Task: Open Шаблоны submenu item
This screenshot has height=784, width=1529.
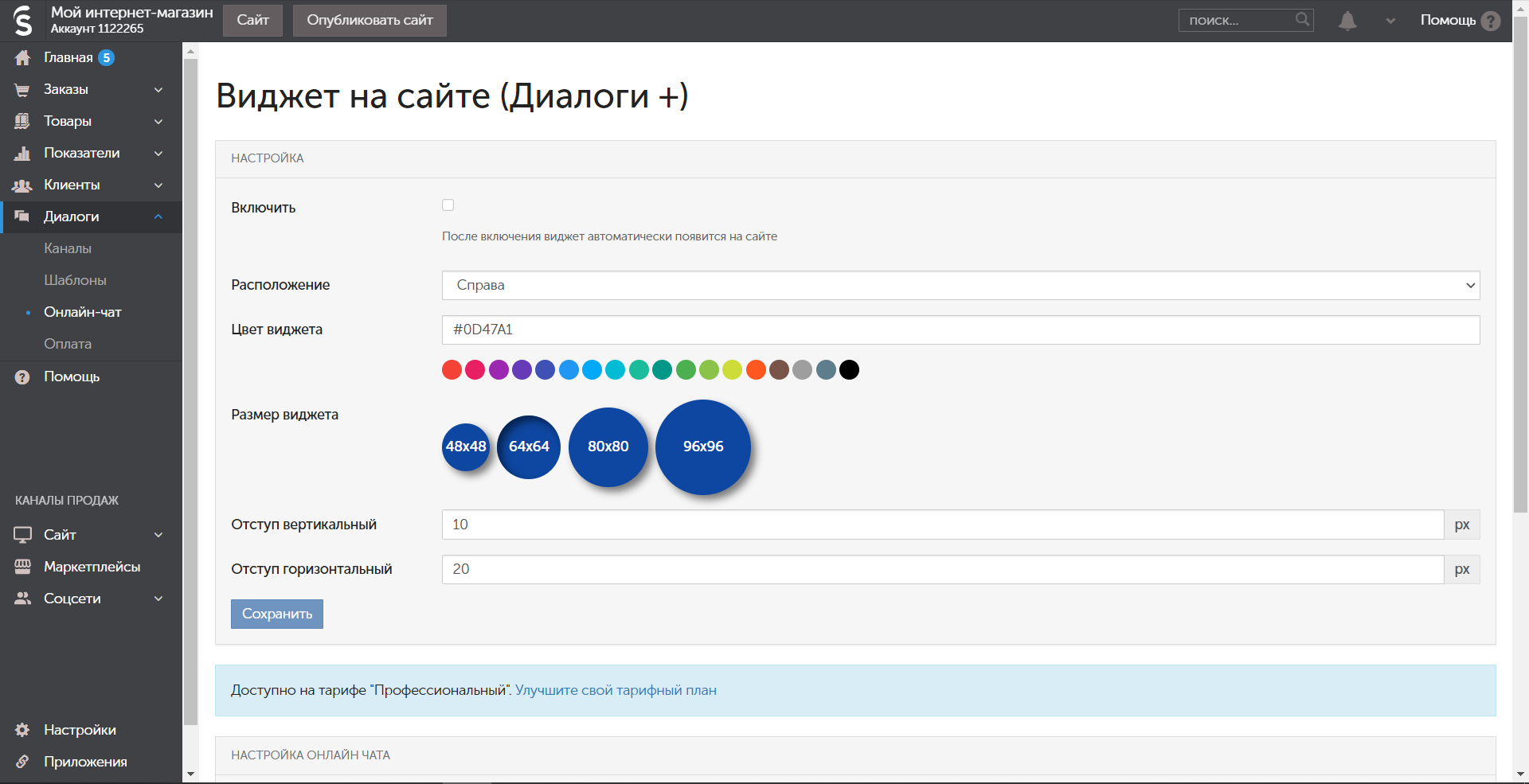Action: [x=75, y=280]
